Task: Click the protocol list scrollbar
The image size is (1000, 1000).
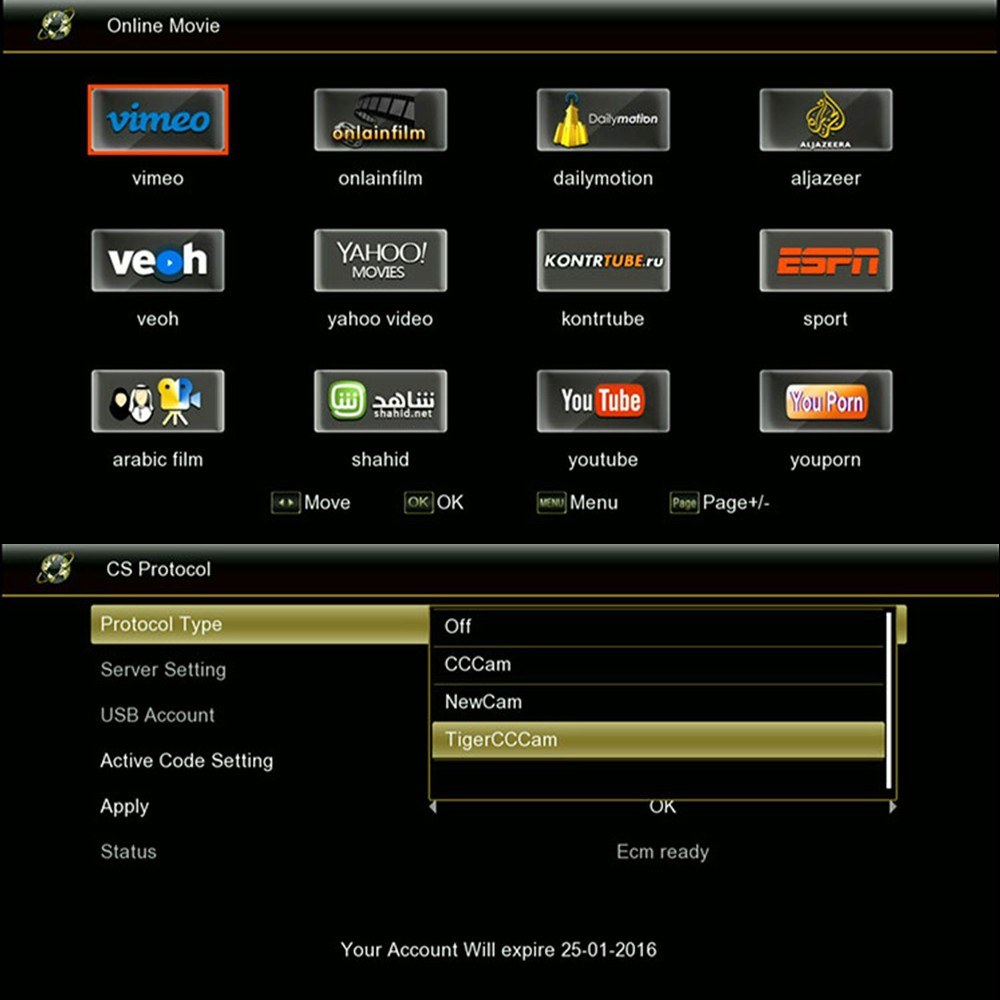Action: pyautogui.click(x=888, y=700)
